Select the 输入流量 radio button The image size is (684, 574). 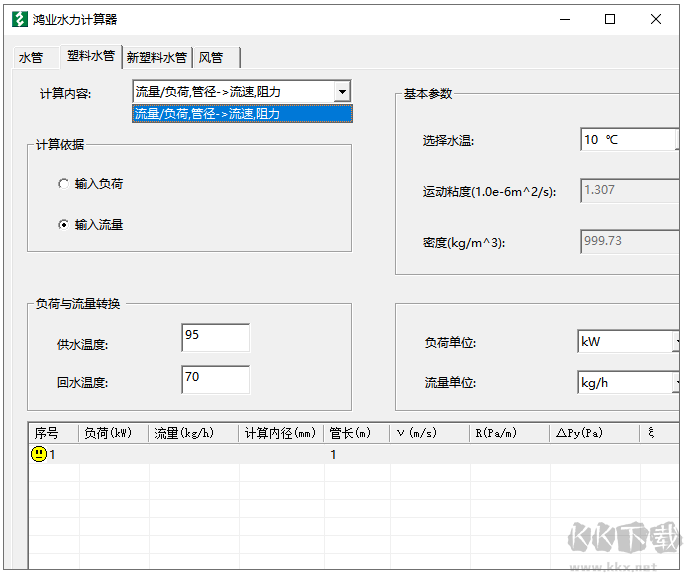point(64,225)
